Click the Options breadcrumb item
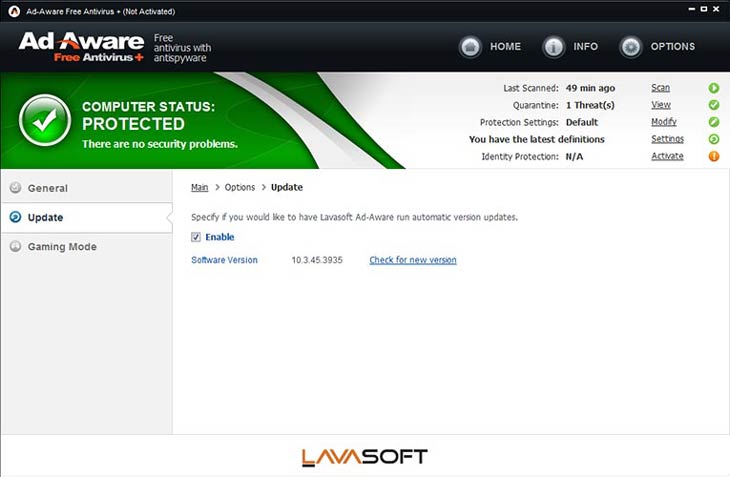This screenshot has width=730, height=477. (240, 188)
